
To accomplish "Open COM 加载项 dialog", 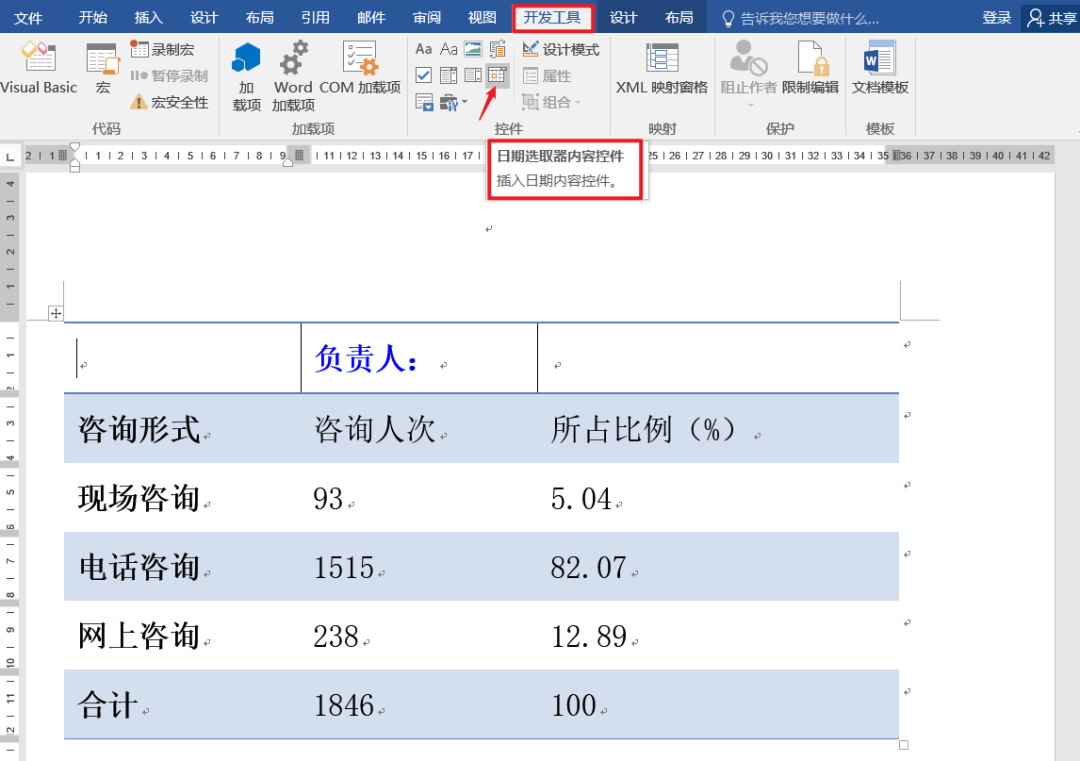I will coord(360,68).
